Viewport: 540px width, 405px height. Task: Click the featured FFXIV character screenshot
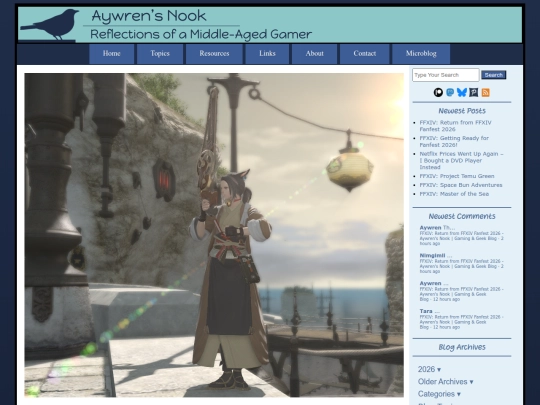(x=214, y=235)
